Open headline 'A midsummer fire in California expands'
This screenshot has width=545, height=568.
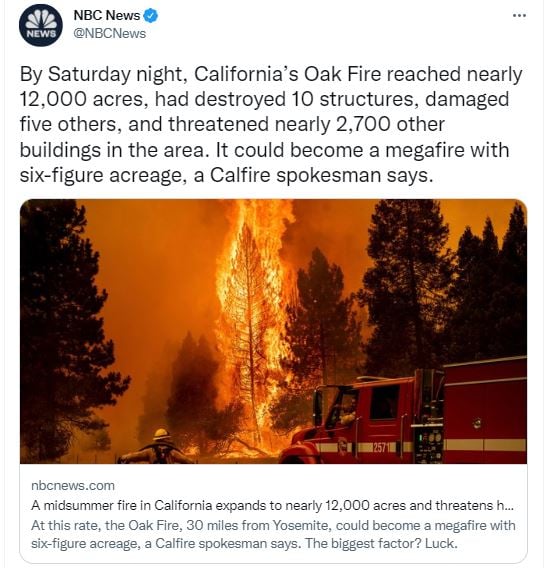tap(272, 505)
